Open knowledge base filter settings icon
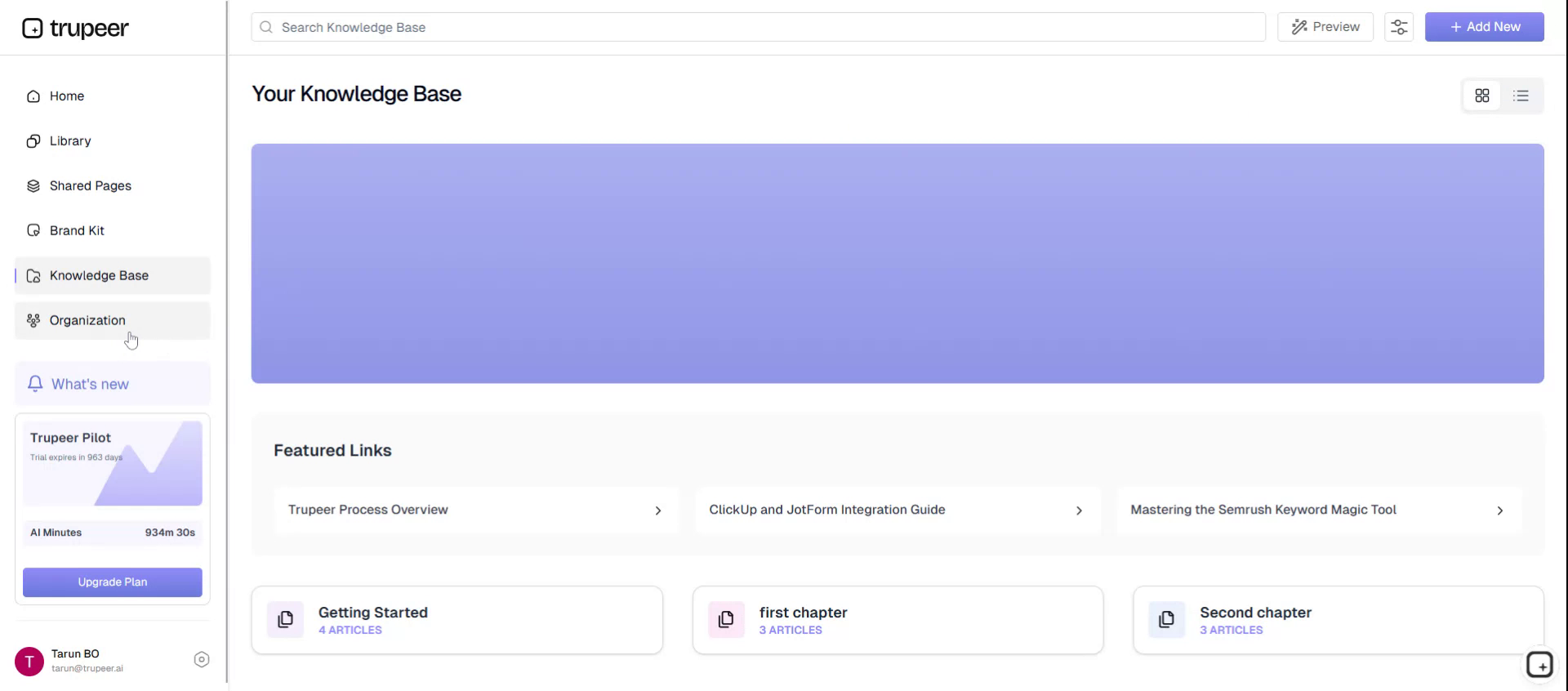Viewport: 1568px width, 691px height. 1399,27
